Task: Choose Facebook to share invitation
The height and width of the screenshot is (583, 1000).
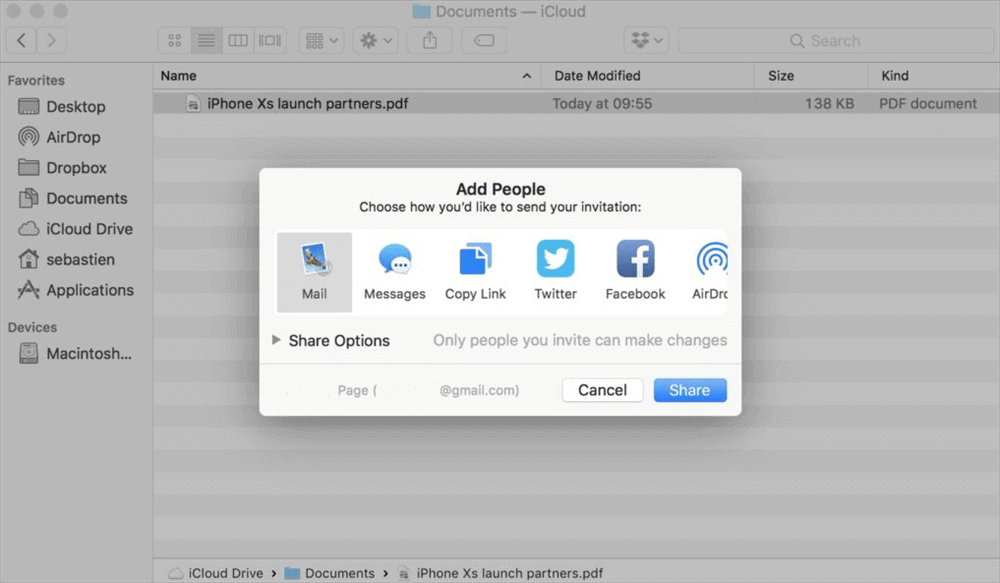Action: pyautogui.click(x=635, y=272)
